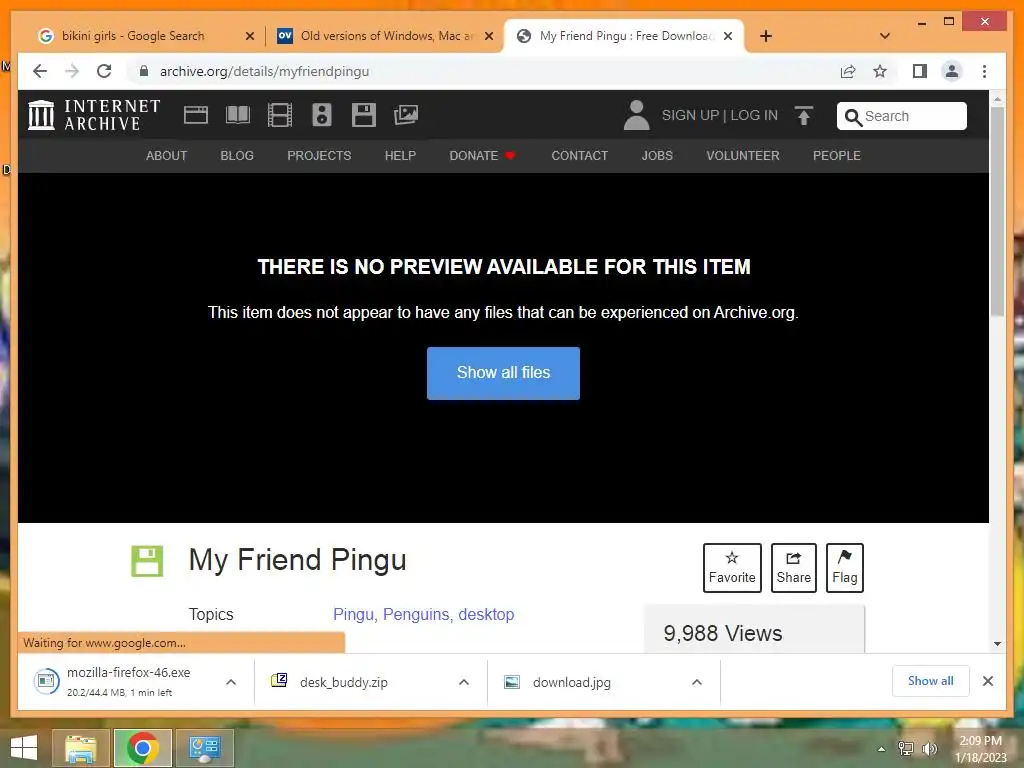Click the Favorite button
Screen dimensions: 1024x768
(x=732, y=568)
